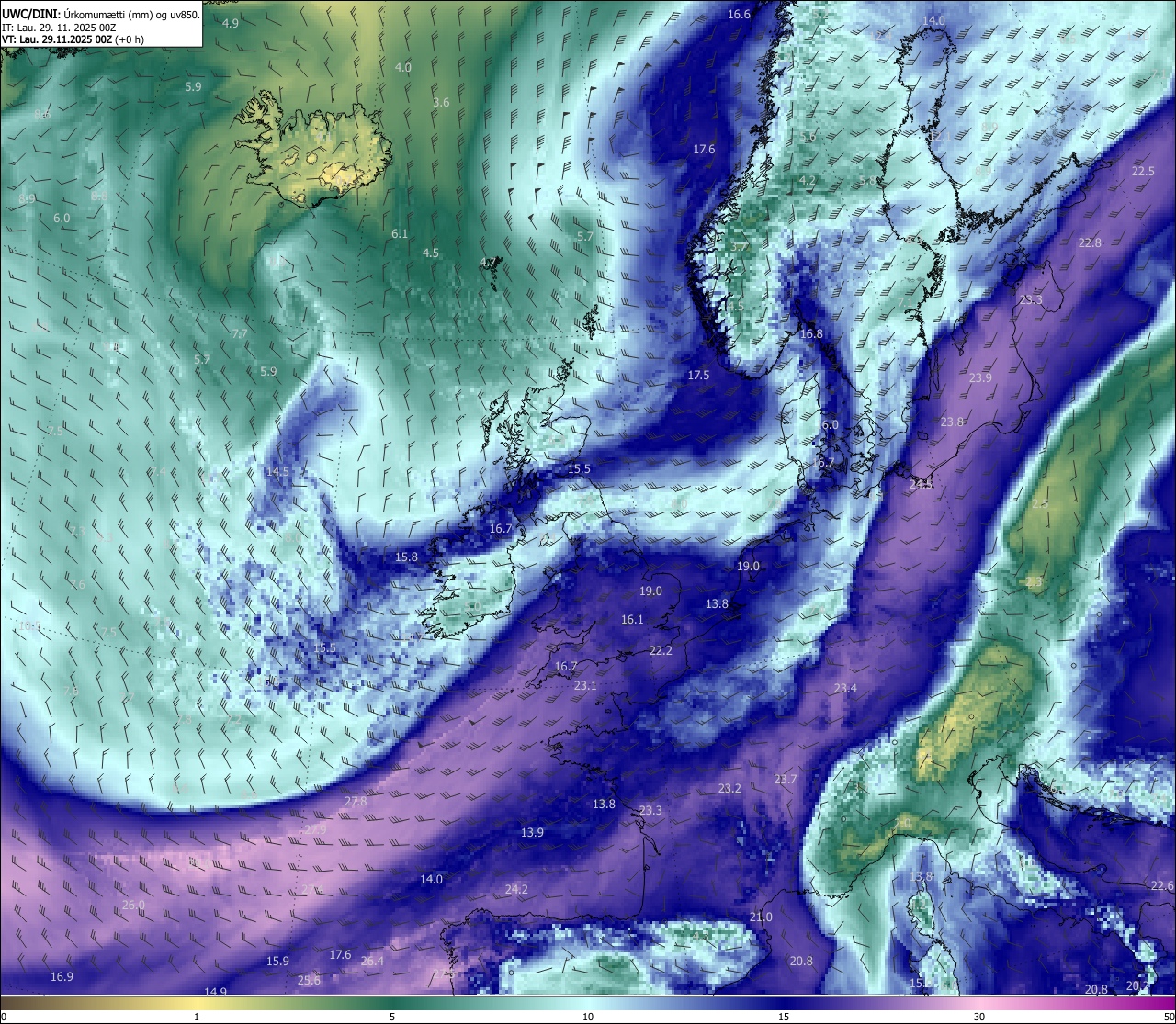Viewport: 1176px width, 1024px height.
Task: Click the 14.9 value at bottom edge
Action: tap(215, 992)
